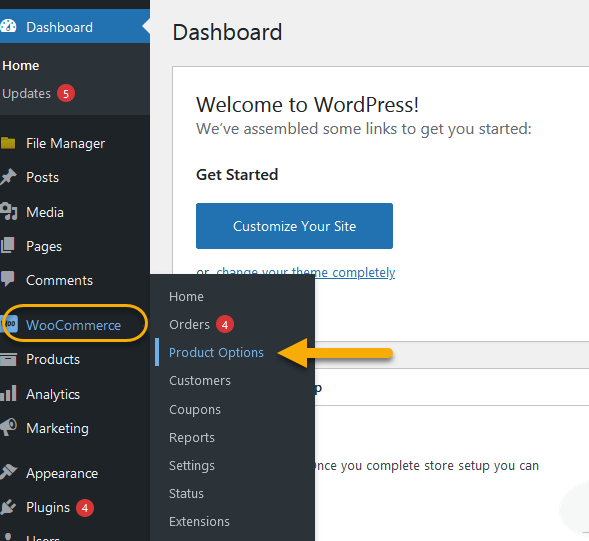
Task: Click the Marketing megaphone icon
Action: click(x=8, y=427)
